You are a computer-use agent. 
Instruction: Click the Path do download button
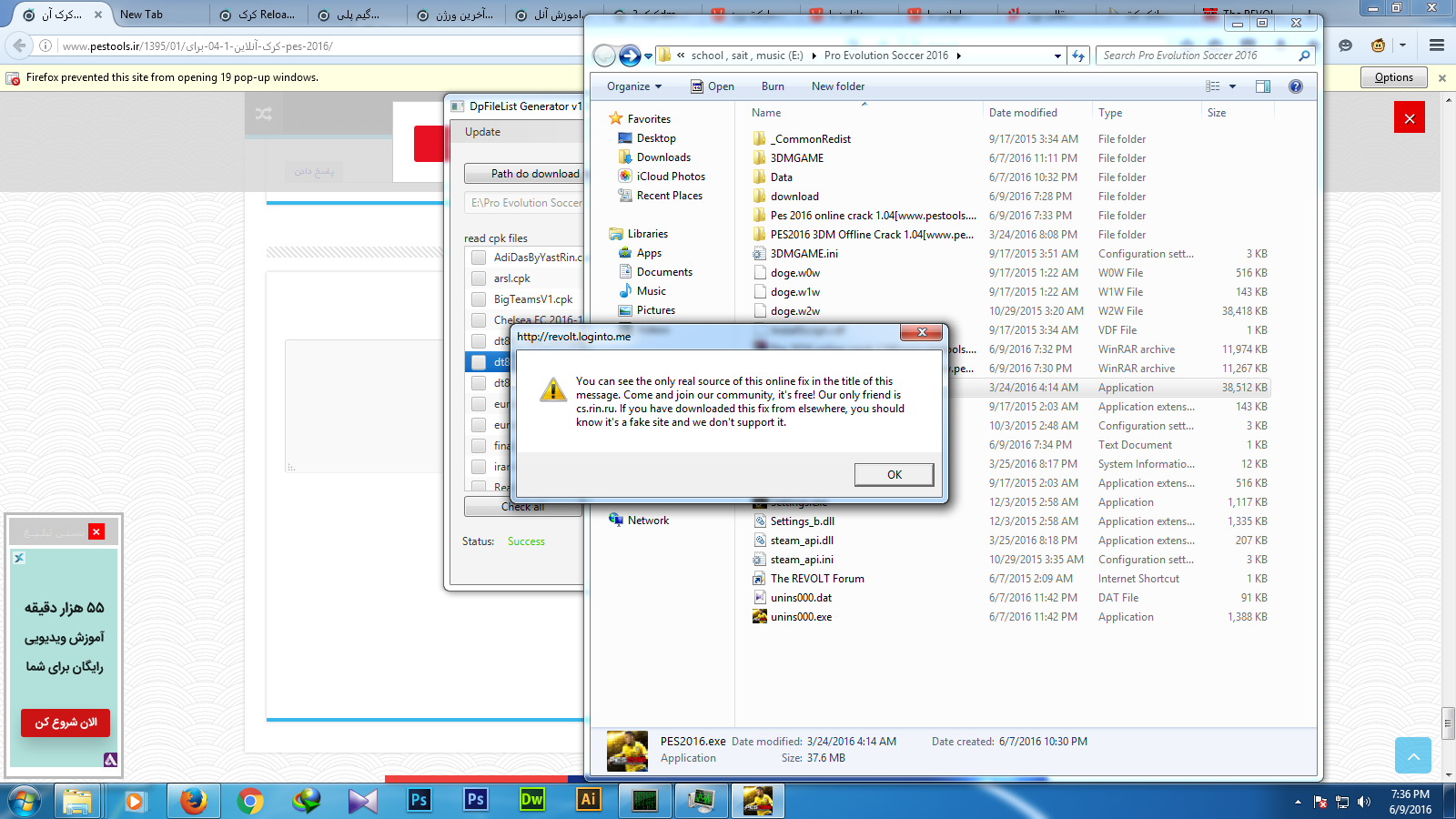click(523, 173)
